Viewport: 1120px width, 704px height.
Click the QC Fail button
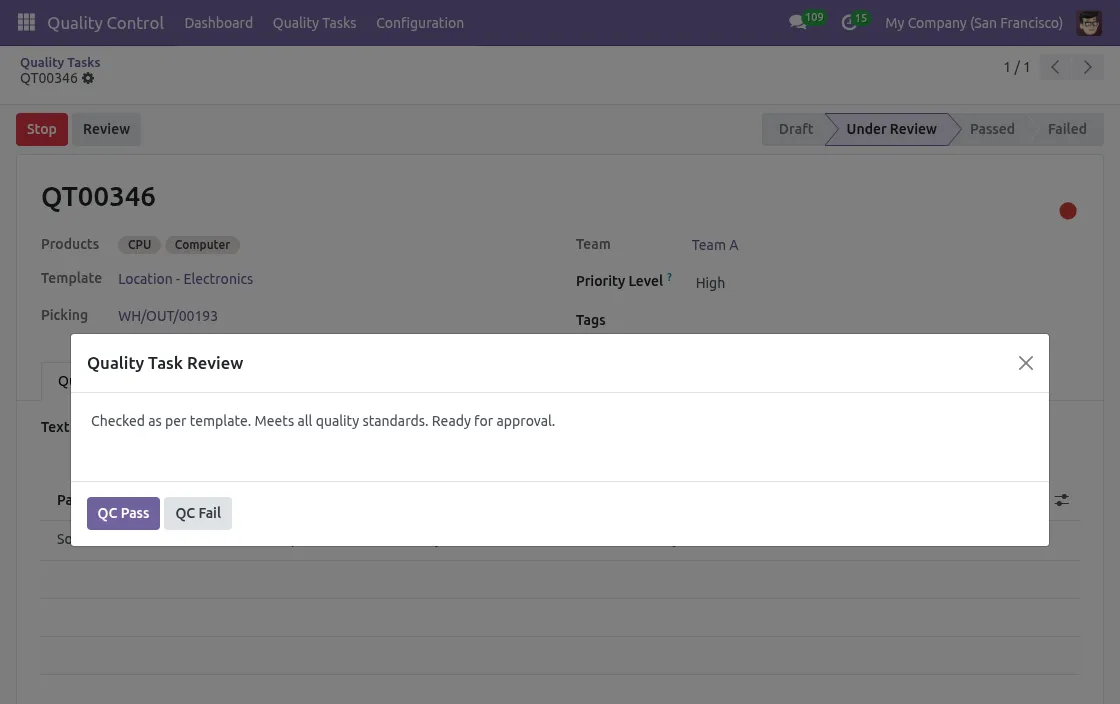[198, 513]
